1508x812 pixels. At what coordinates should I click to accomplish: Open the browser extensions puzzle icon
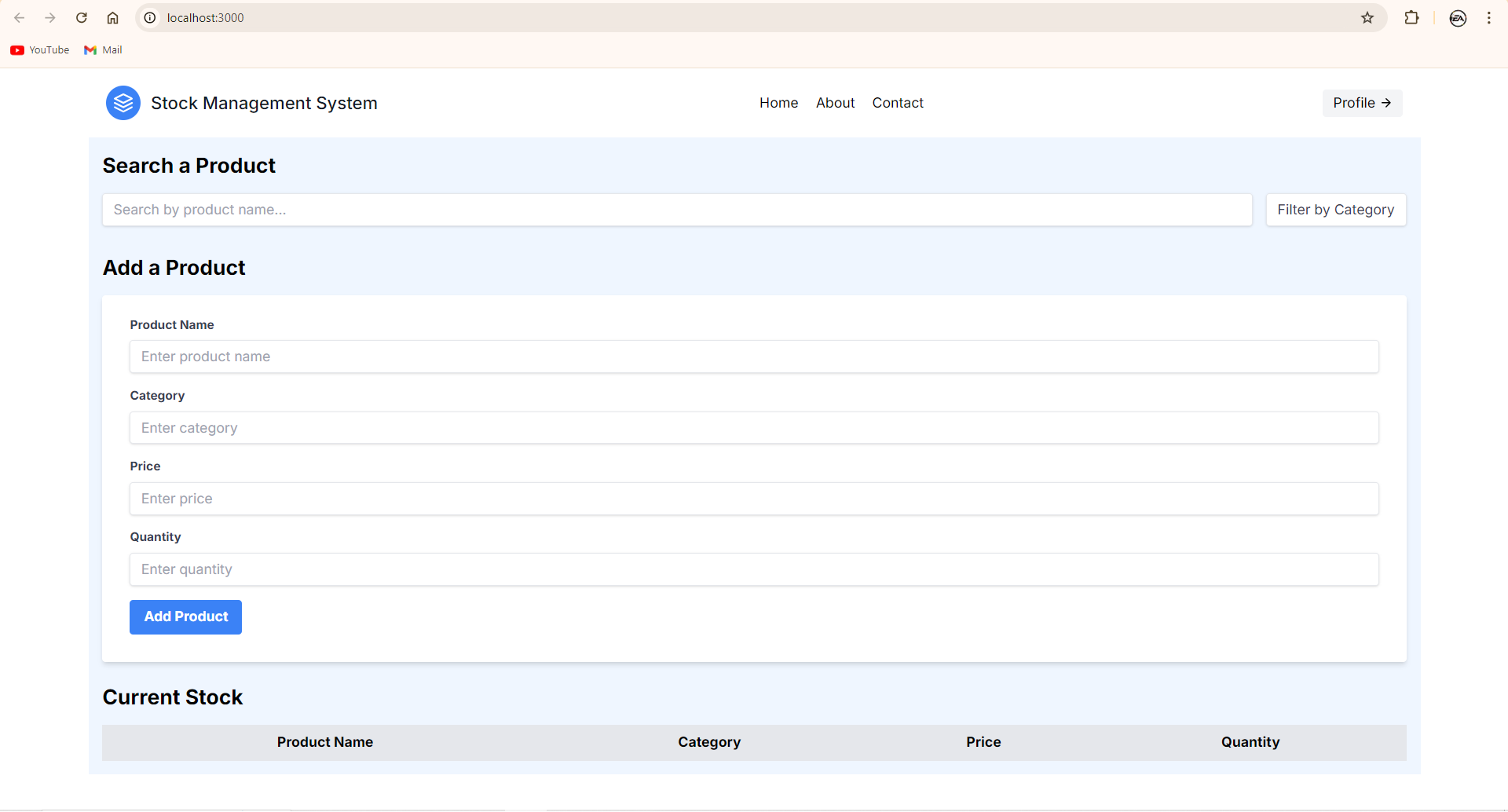1411,17
